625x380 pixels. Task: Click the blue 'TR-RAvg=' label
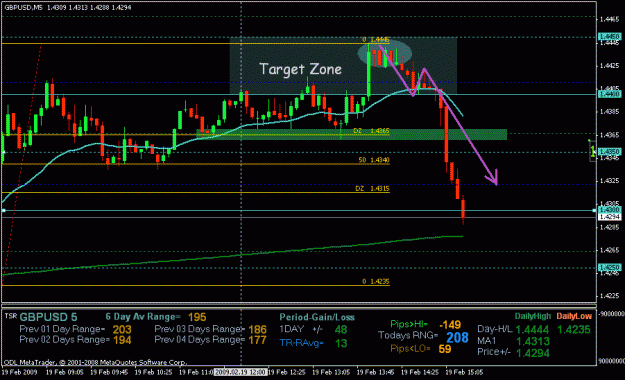click(302, 343)
